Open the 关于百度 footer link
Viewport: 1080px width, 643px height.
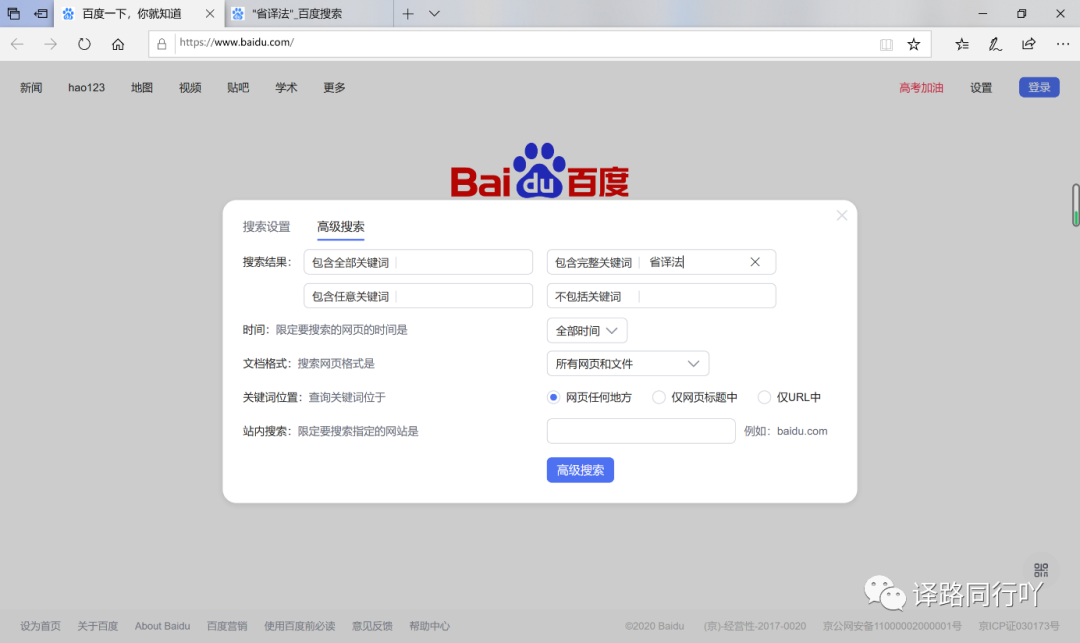tap(97, 626)
